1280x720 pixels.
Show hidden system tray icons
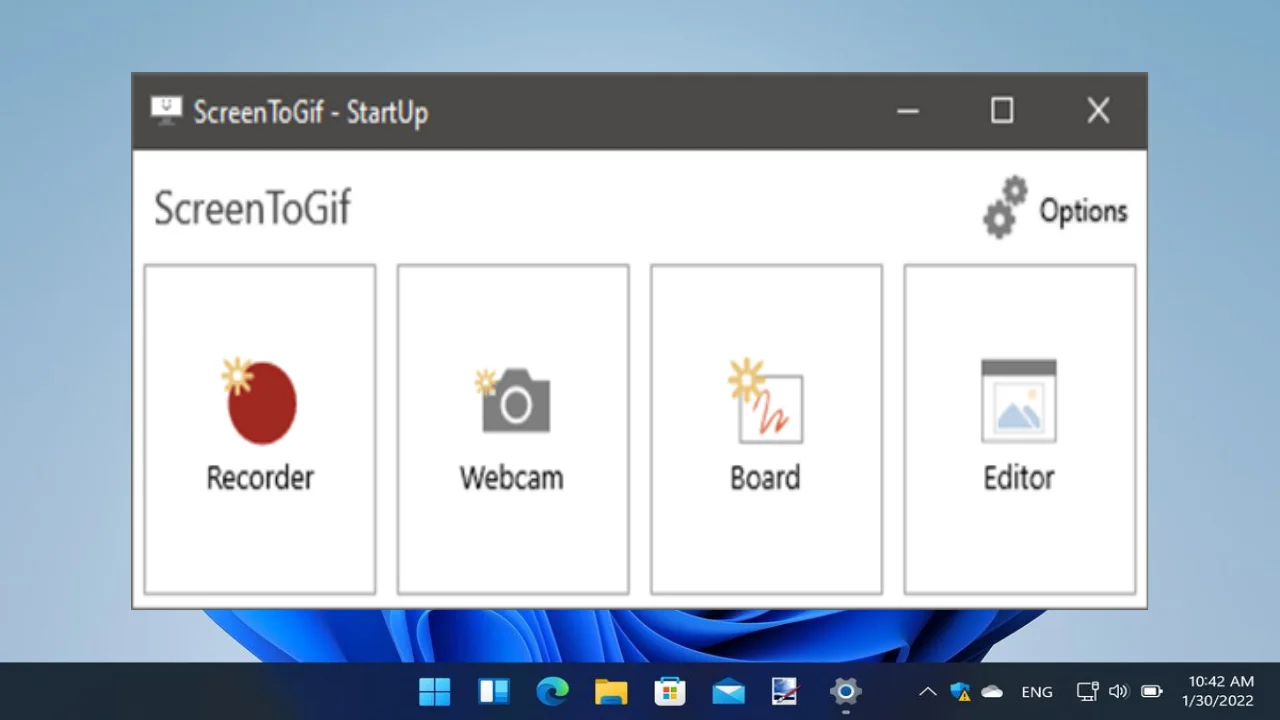pos(927,691)
